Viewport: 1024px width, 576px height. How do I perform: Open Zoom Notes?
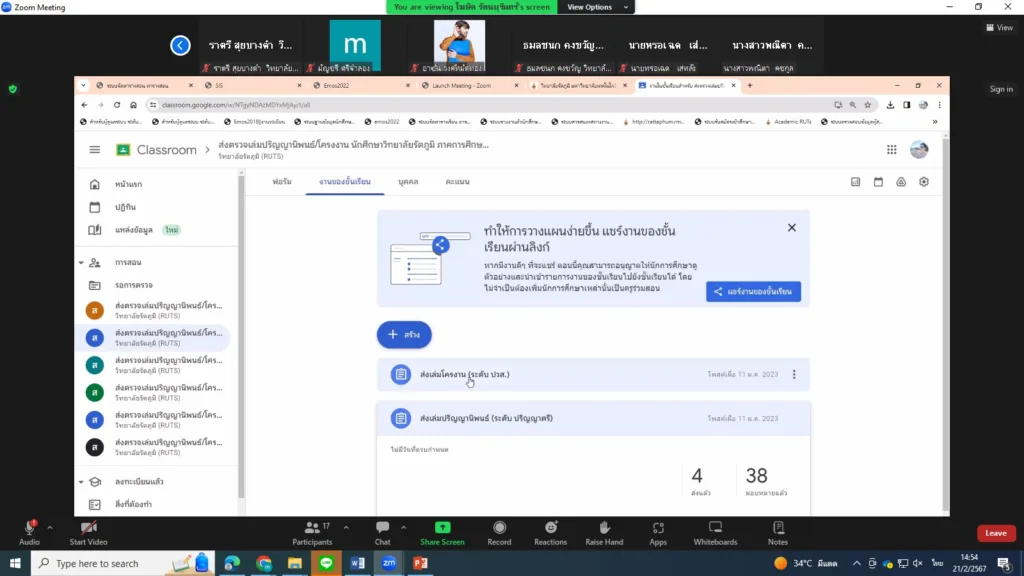(x=778, y=532)
